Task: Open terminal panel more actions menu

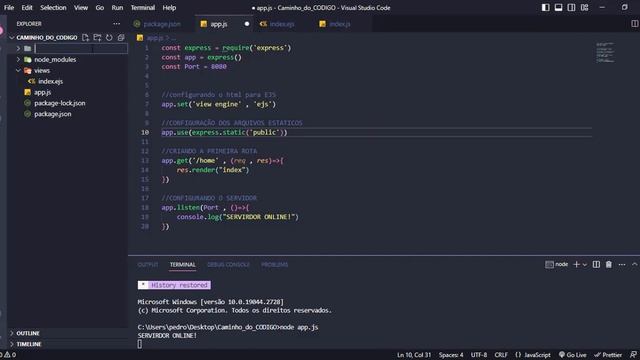Action: 622,264
